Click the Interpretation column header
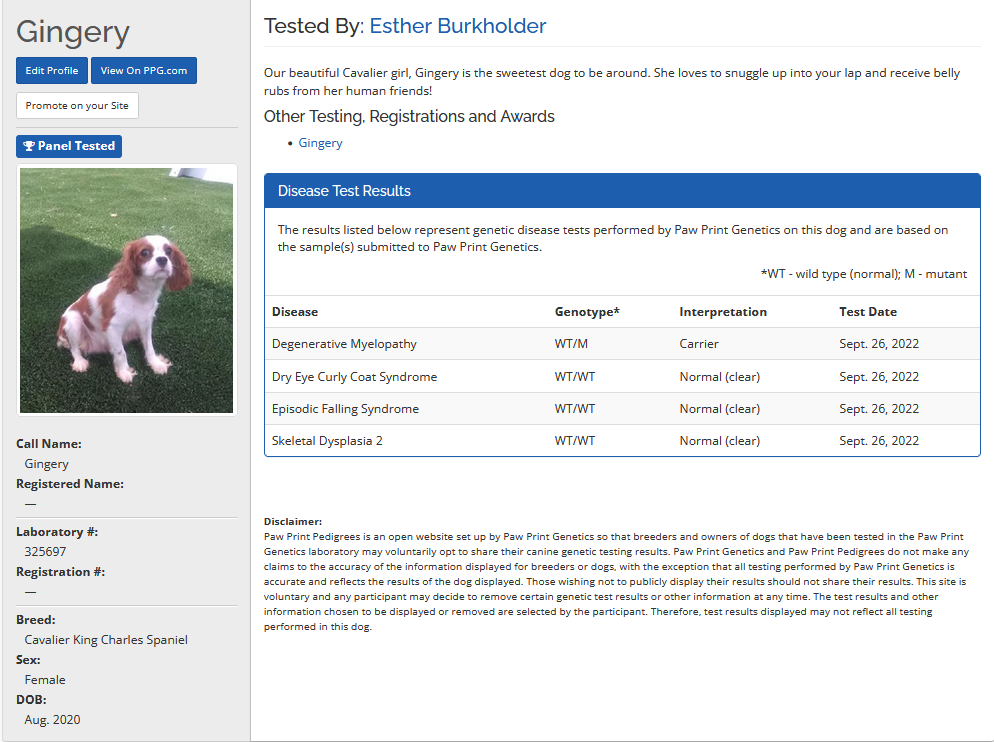The image size is (994, 742). [x=722, y=312]
